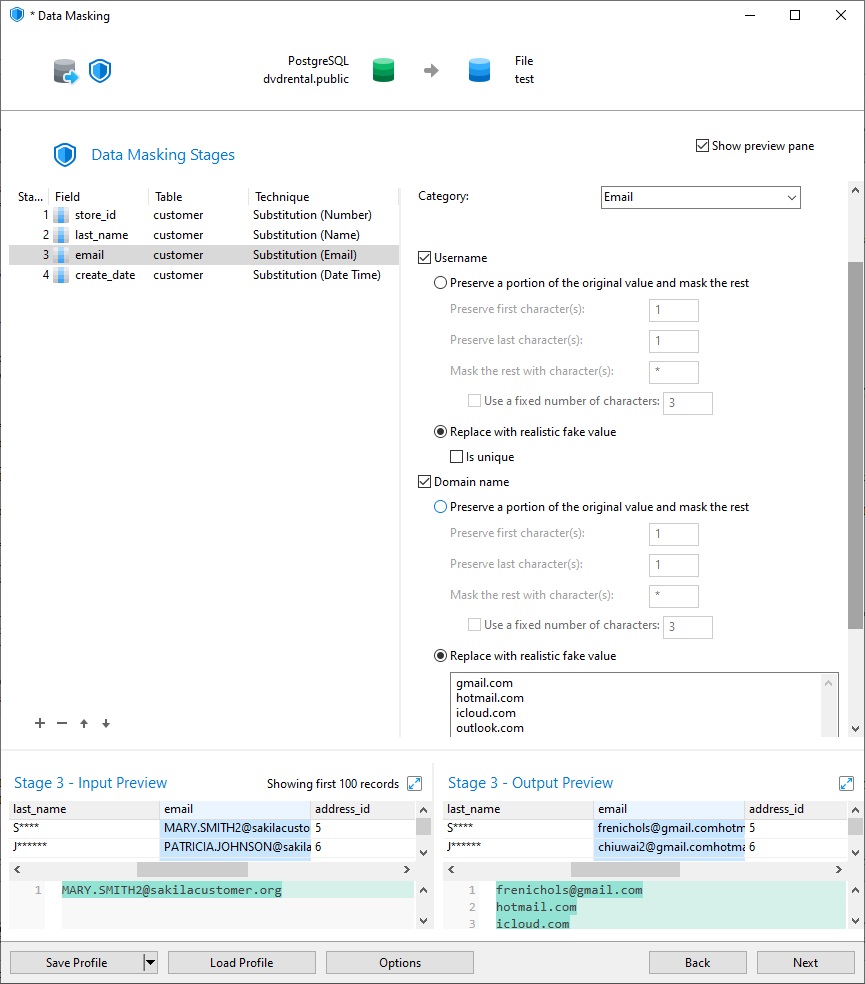The height and width of the screenshot is (984, 865).
Task: Click email column header in Output Preview
Action: coord(669,809)
